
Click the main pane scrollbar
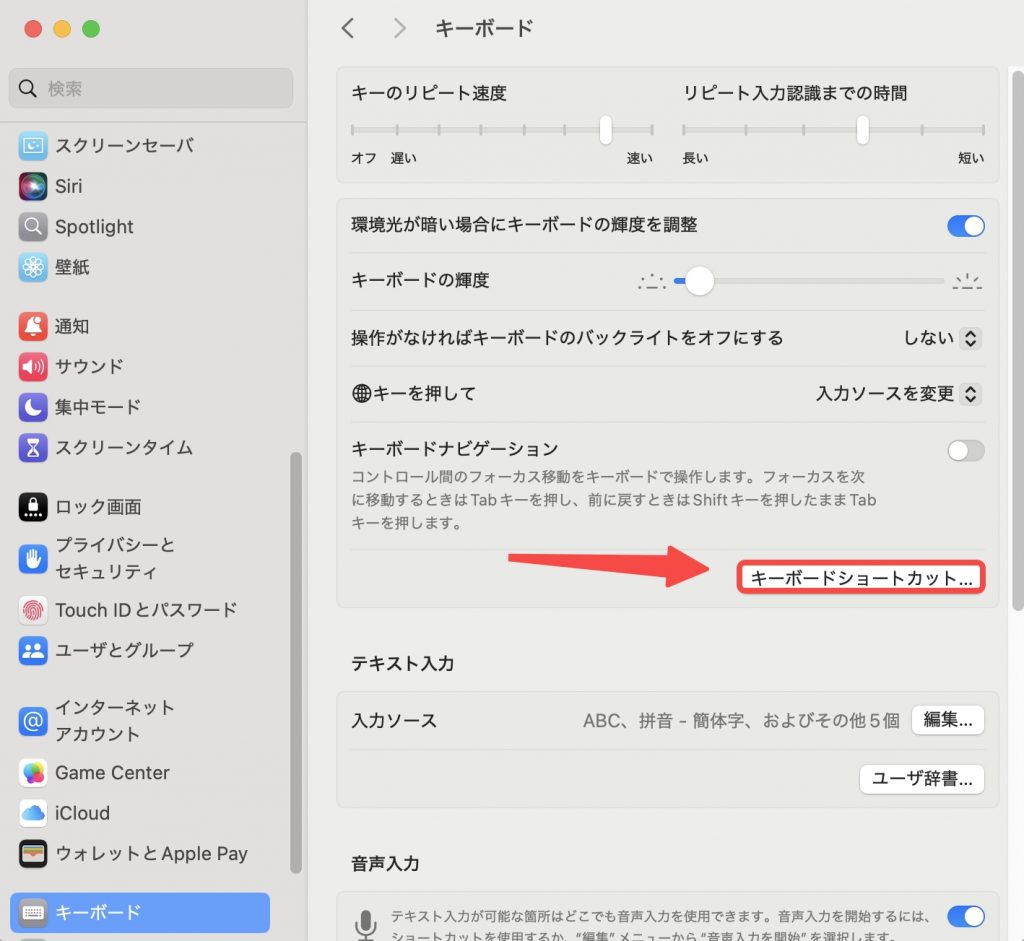1018,341
